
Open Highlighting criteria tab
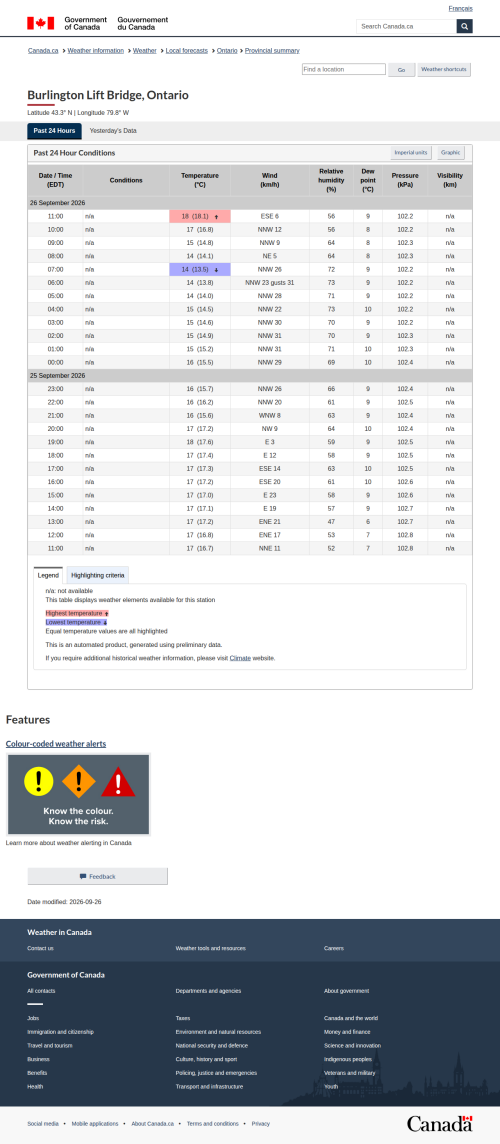98,575
